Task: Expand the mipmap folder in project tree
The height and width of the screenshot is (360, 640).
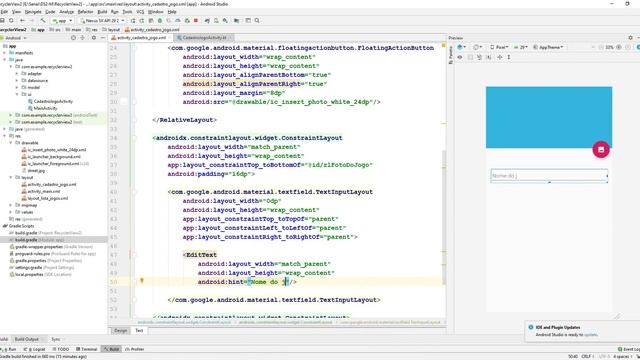Action: pyautogui.click(x=11, y=205)
